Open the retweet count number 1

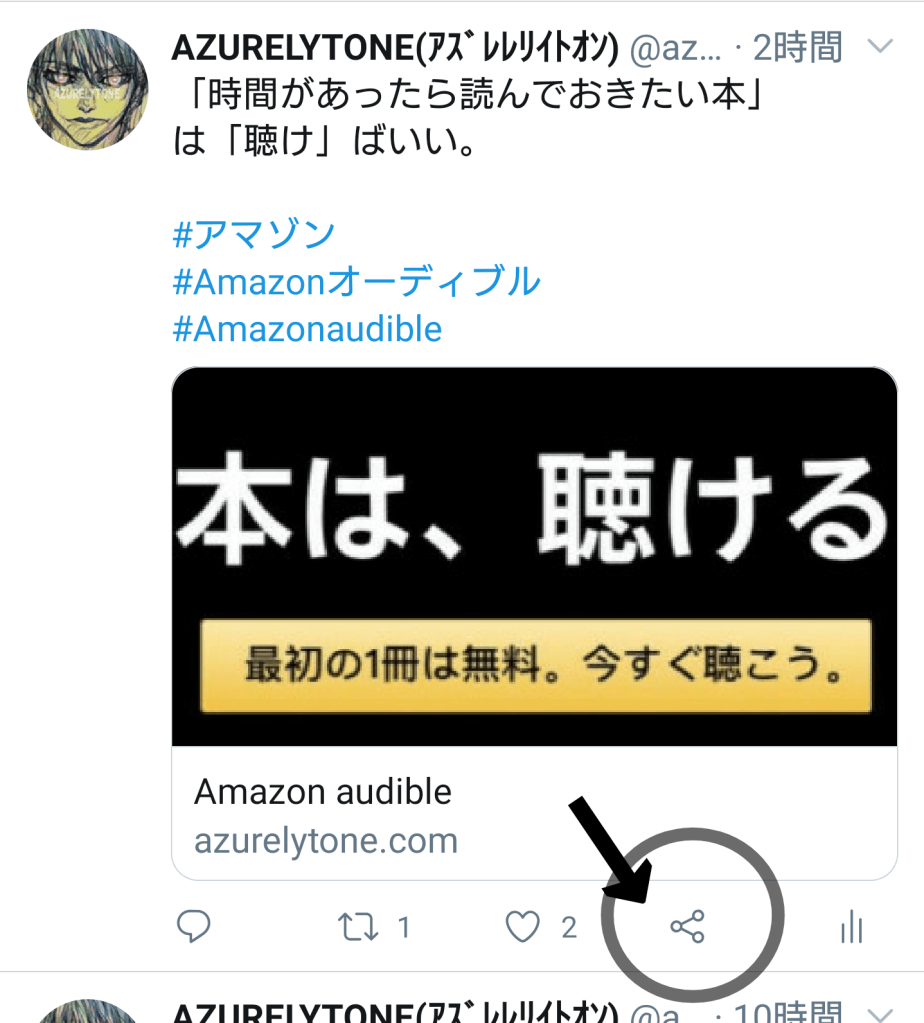tap(404, 927)
